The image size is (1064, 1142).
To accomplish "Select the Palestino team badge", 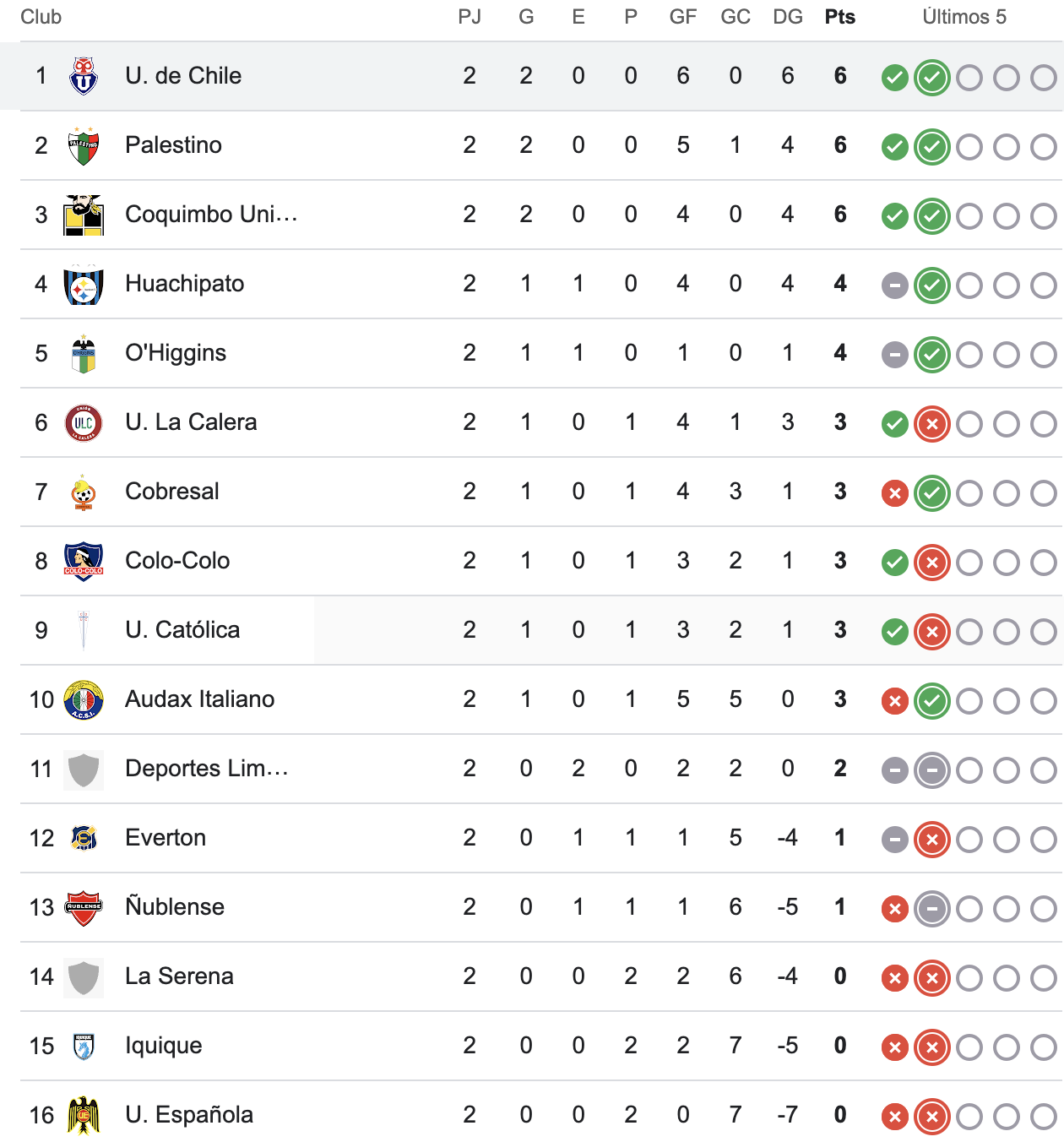I will coord(82,145).
